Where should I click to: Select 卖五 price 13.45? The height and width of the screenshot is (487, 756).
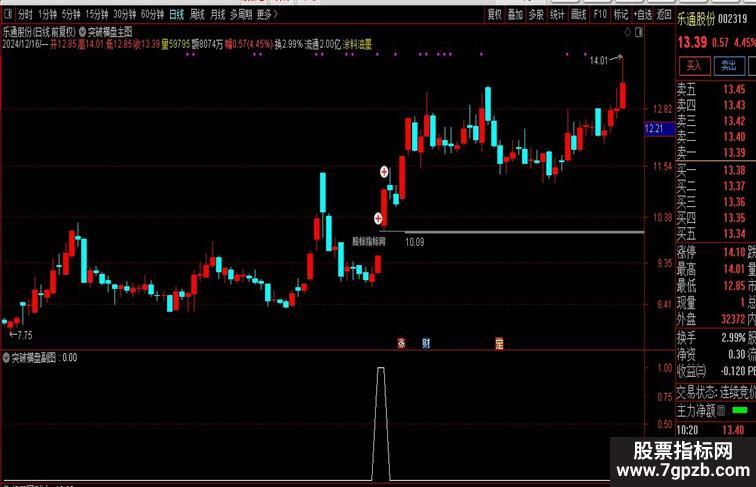click(x=734, y=89)
